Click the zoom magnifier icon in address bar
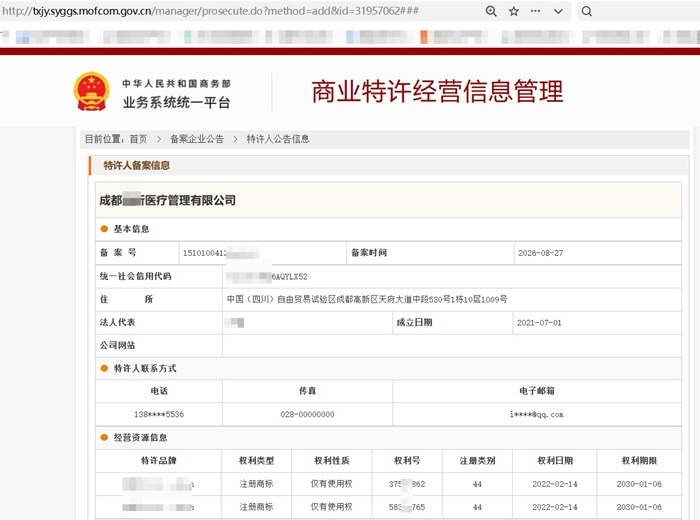 click(491, 11)
